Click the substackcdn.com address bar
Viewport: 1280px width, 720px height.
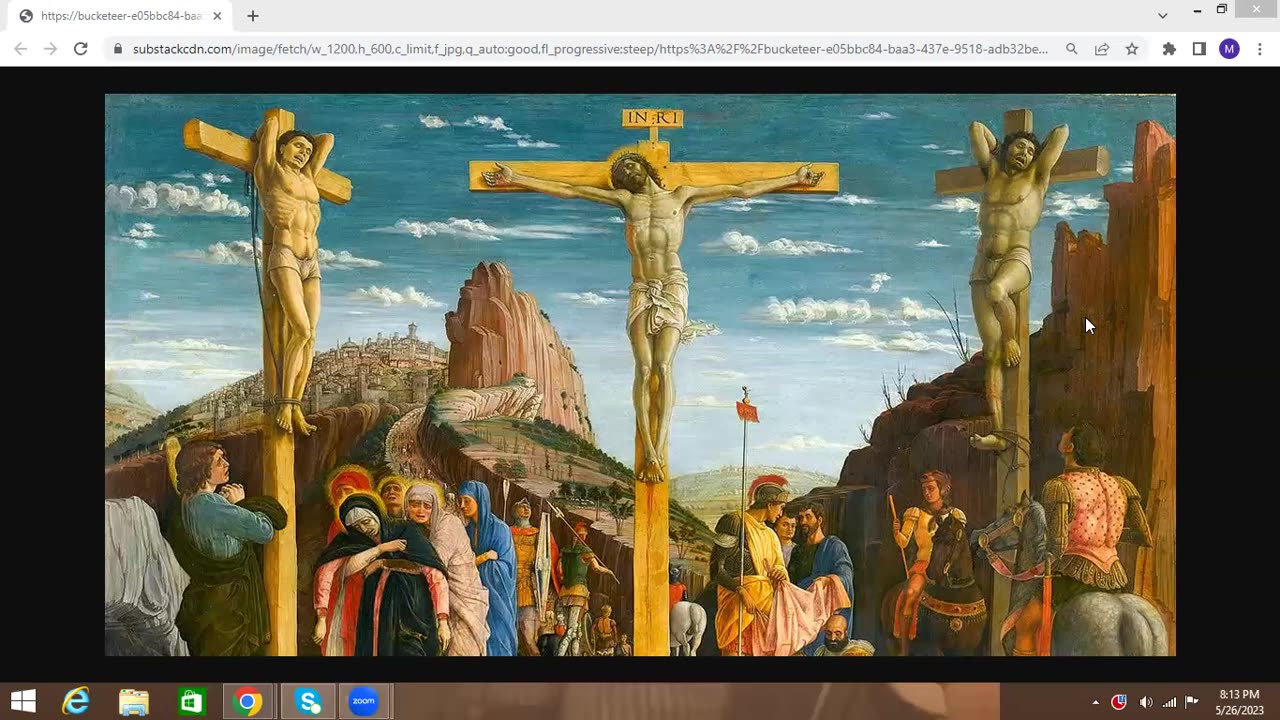point(590,48)
